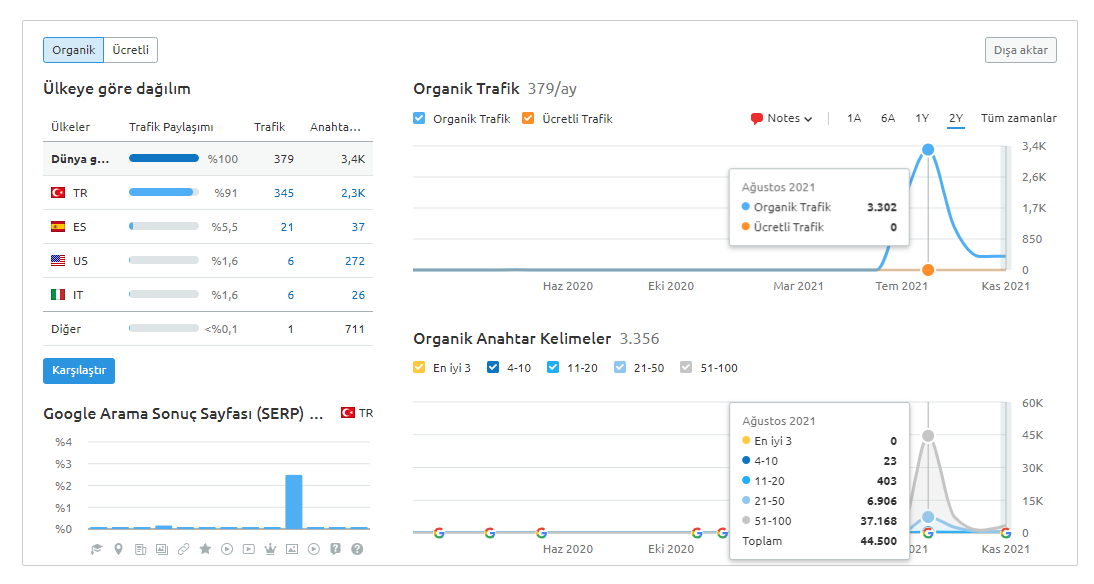Image resolution: width=1094 pixels, height=584 pixels.
Task: Click the star reviews SERP icon
Action: point(205,549)
